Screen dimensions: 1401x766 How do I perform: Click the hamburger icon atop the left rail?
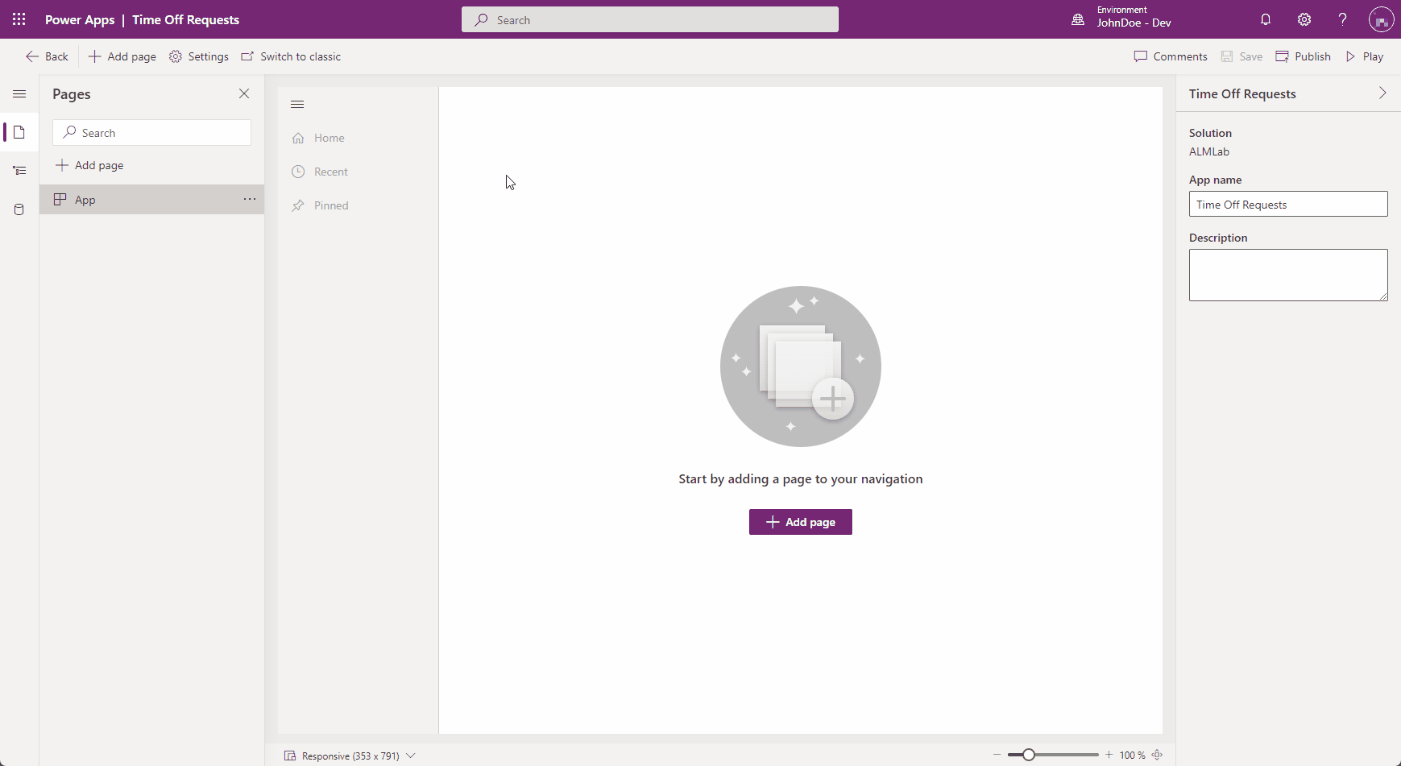18,93
